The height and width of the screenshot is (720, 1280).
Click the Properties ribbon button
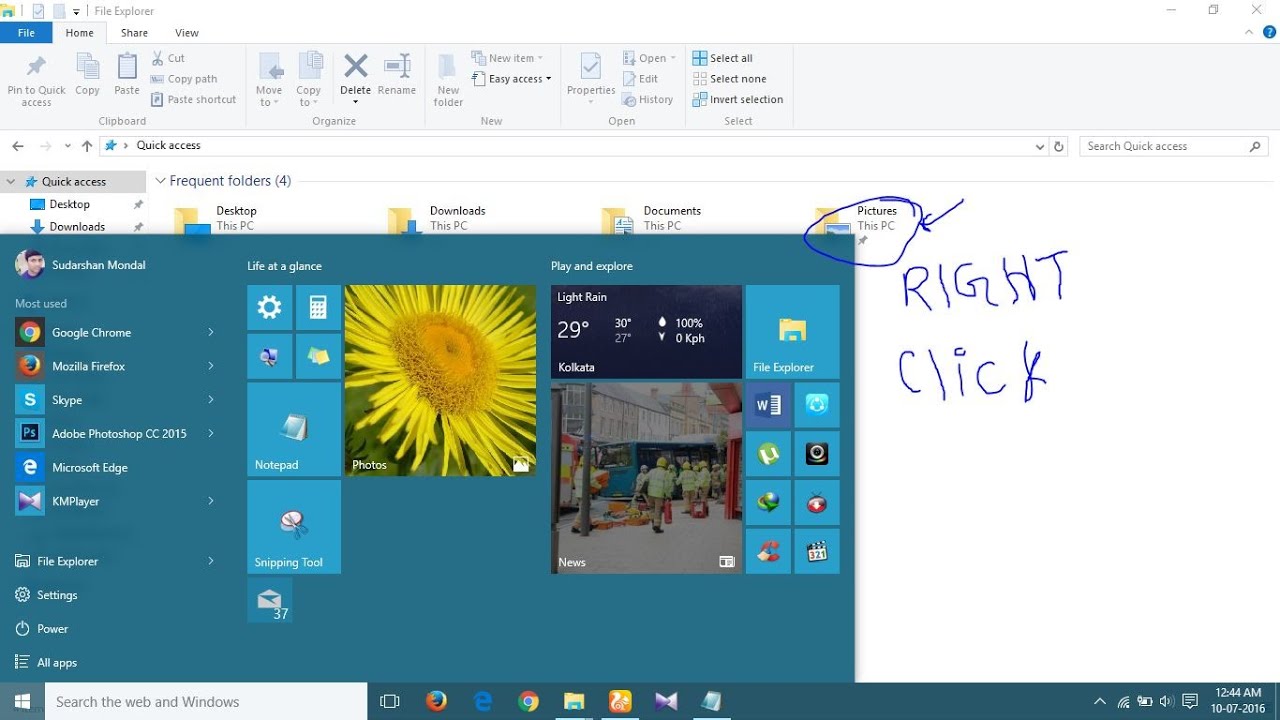pyautogui.click(x=591, y=78)
